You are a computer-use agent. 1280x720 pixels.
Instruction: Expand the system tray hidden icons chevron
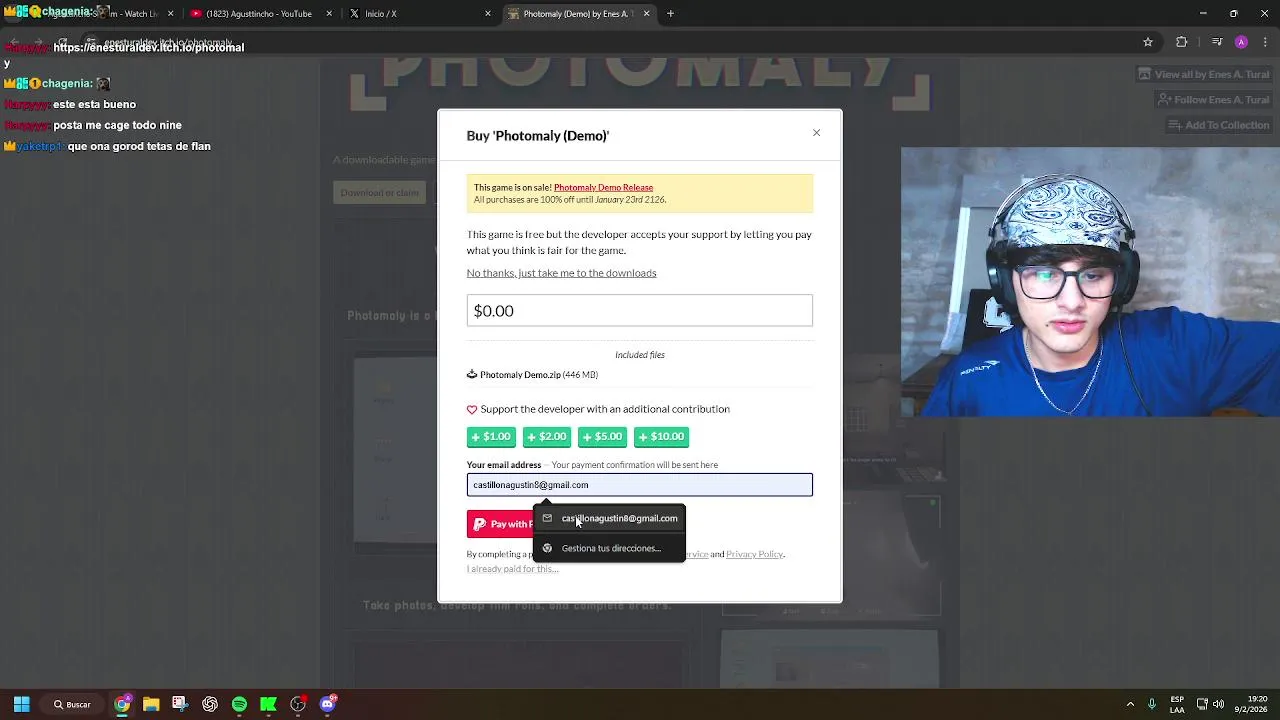tap(1130, 704)
